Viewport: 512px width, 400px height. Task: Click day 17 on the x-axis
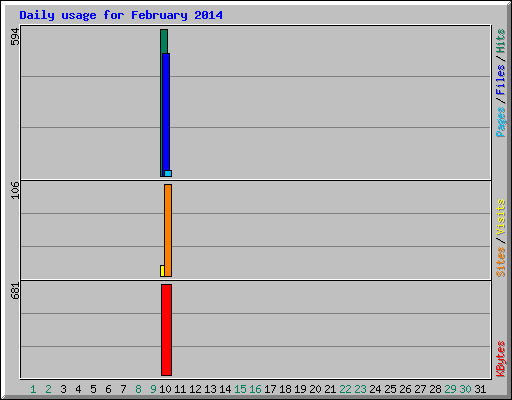(x=270, y=389)
